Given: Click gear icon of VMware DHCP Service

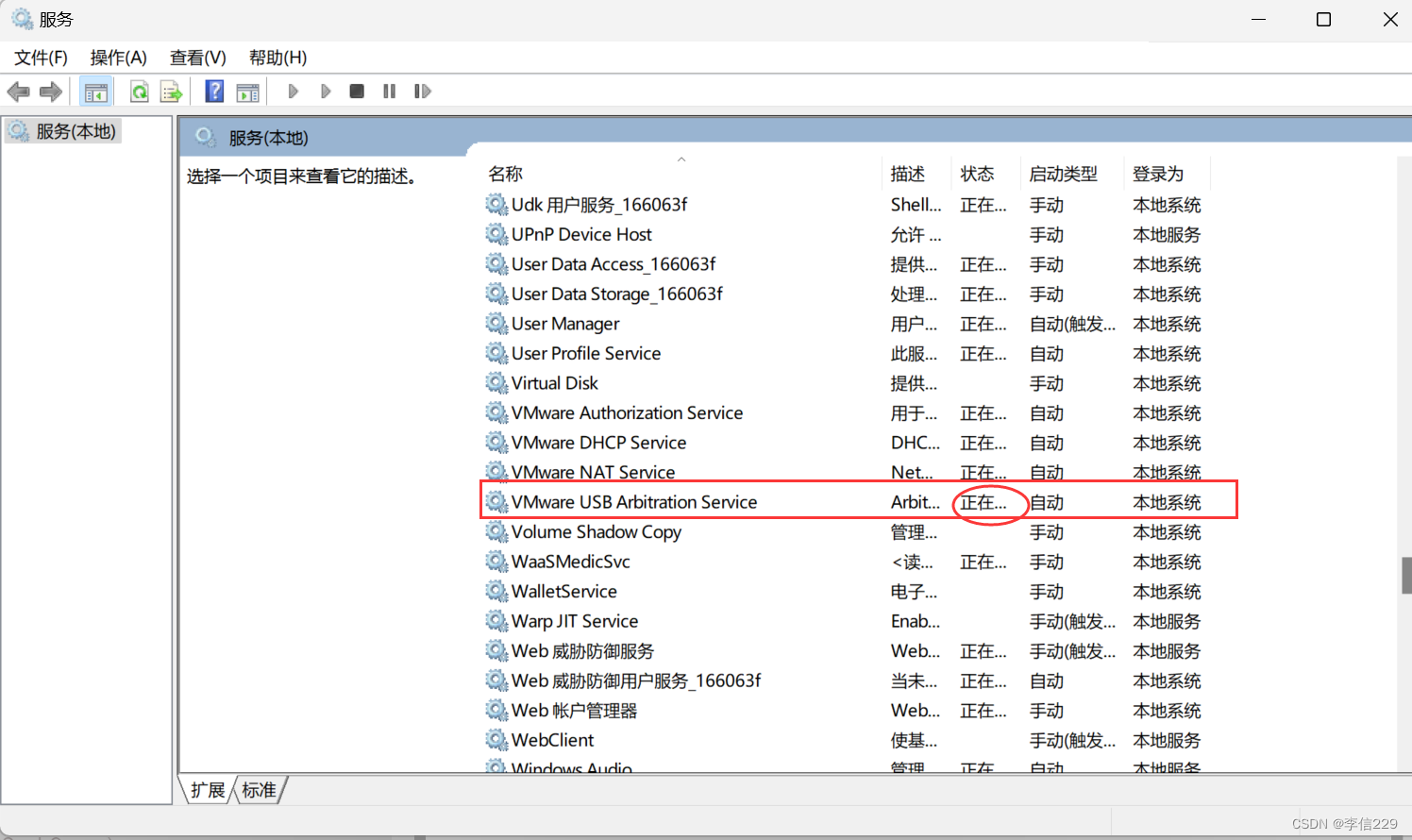Looking at the screenshot, I should pyautogui.click(x=496, y=442).
